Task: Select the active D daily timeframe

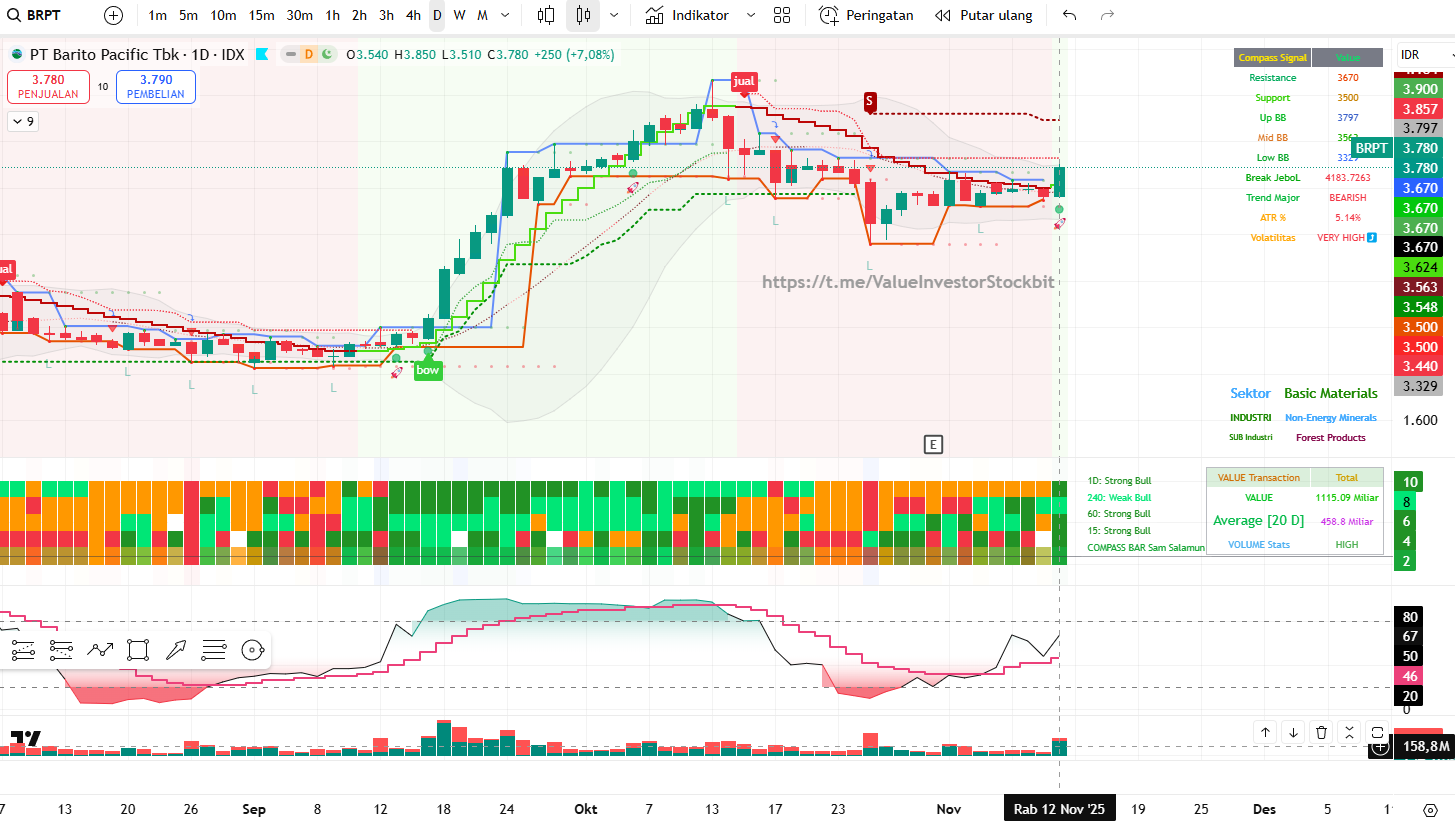Action: tap(437, 15)
